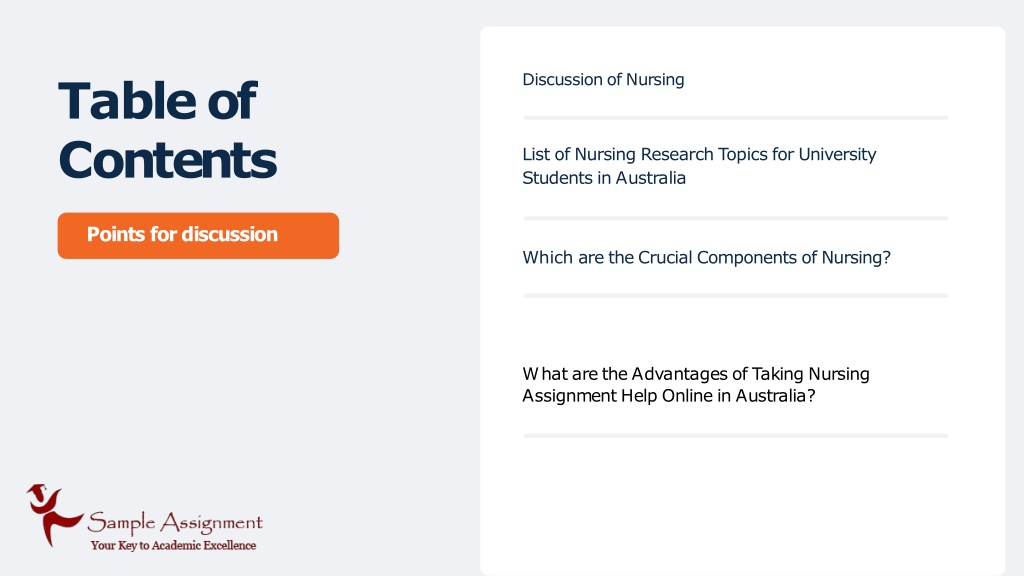Click the 'Contents' heading word
Image resolution: width=1024 pixels, height=576 pixels.
click(x=167, y=160)
